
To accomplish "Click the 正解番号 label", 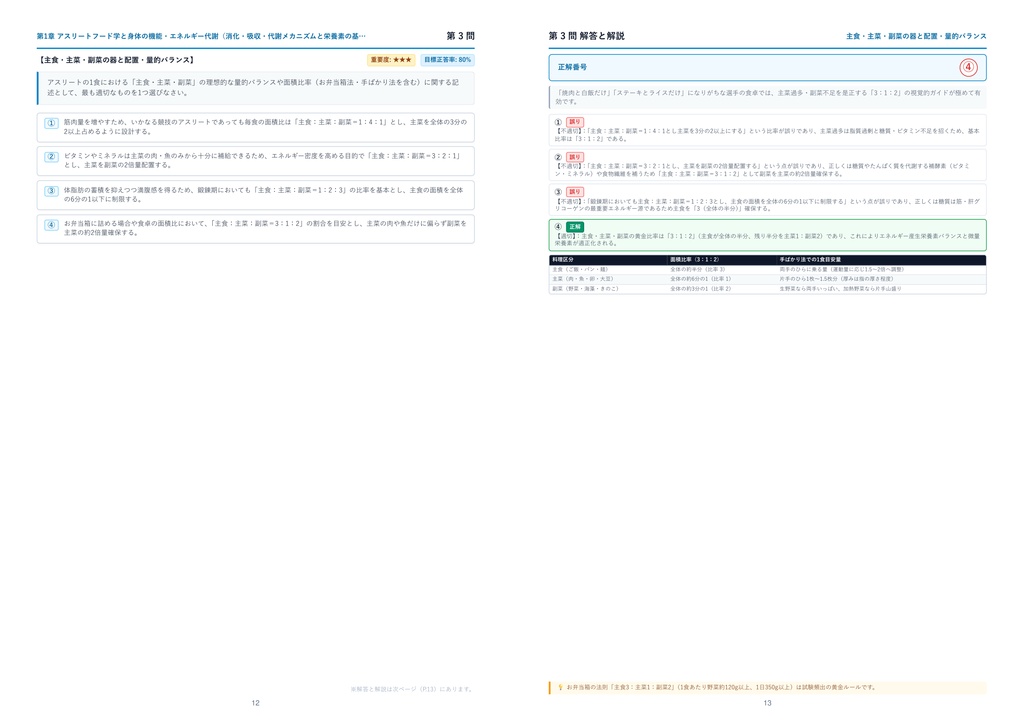I will [x=572, y=67].
